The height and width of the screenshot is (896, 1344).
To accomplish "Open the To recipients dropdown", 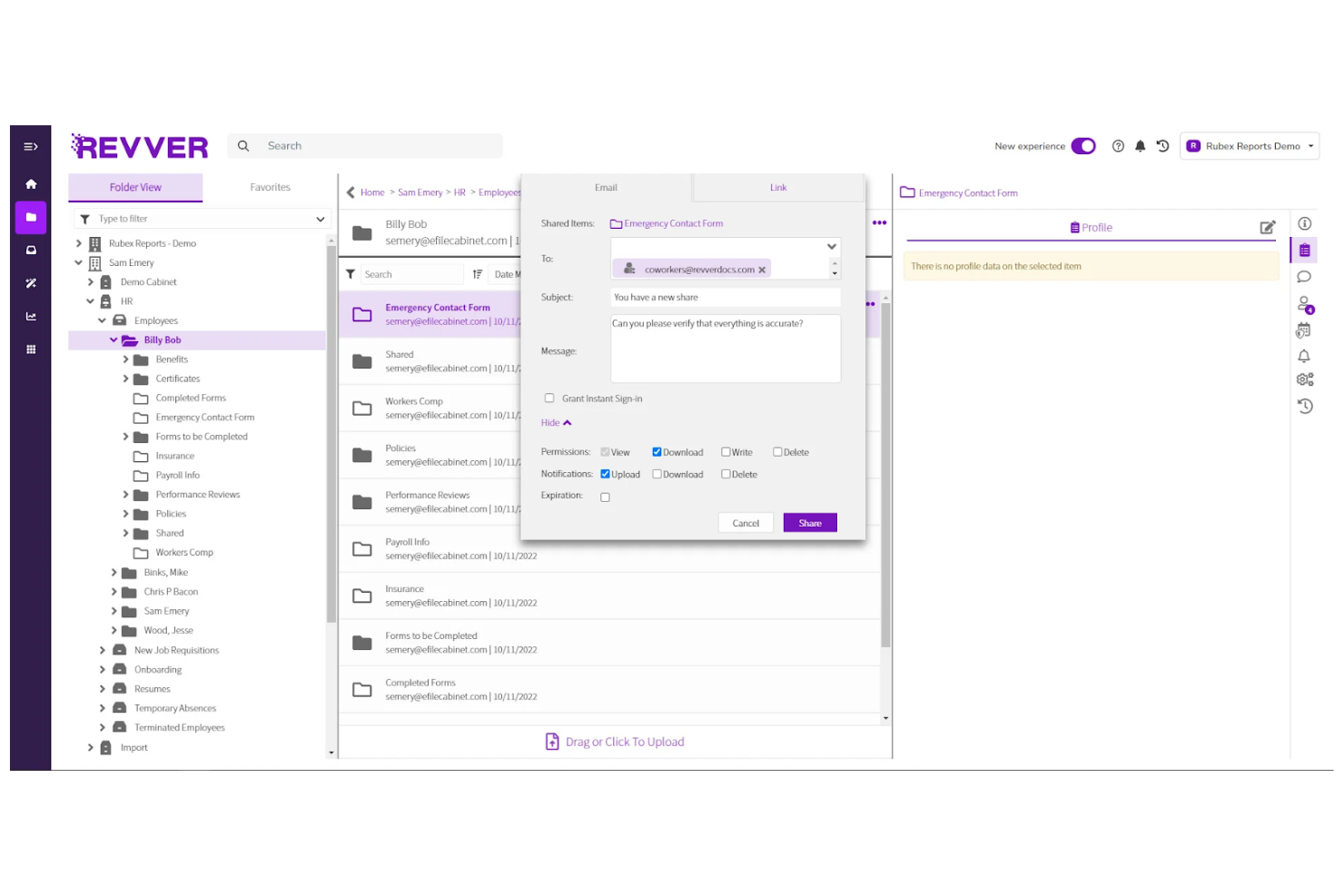I will (831, 246).
